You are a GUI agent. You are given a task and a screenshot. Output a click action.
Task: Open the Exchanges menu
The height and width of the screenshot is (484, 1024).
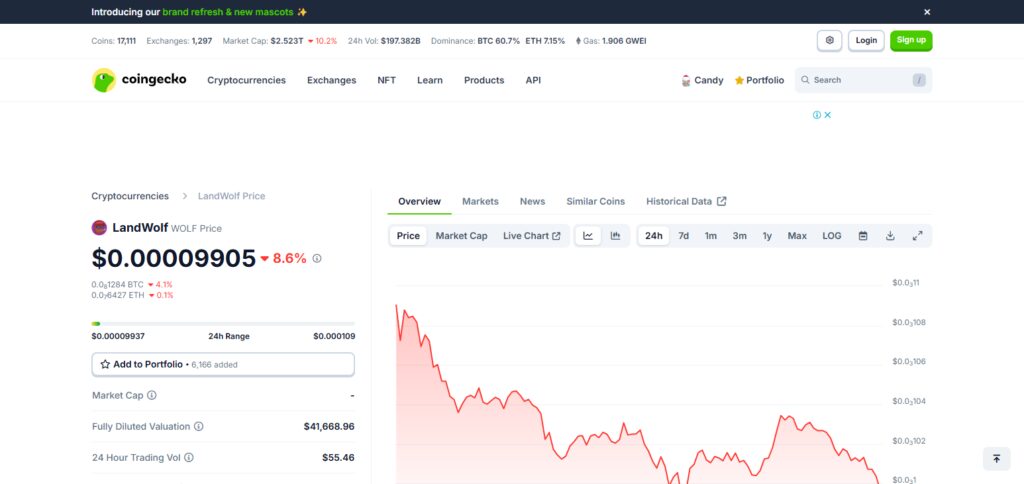coord(332,80)
